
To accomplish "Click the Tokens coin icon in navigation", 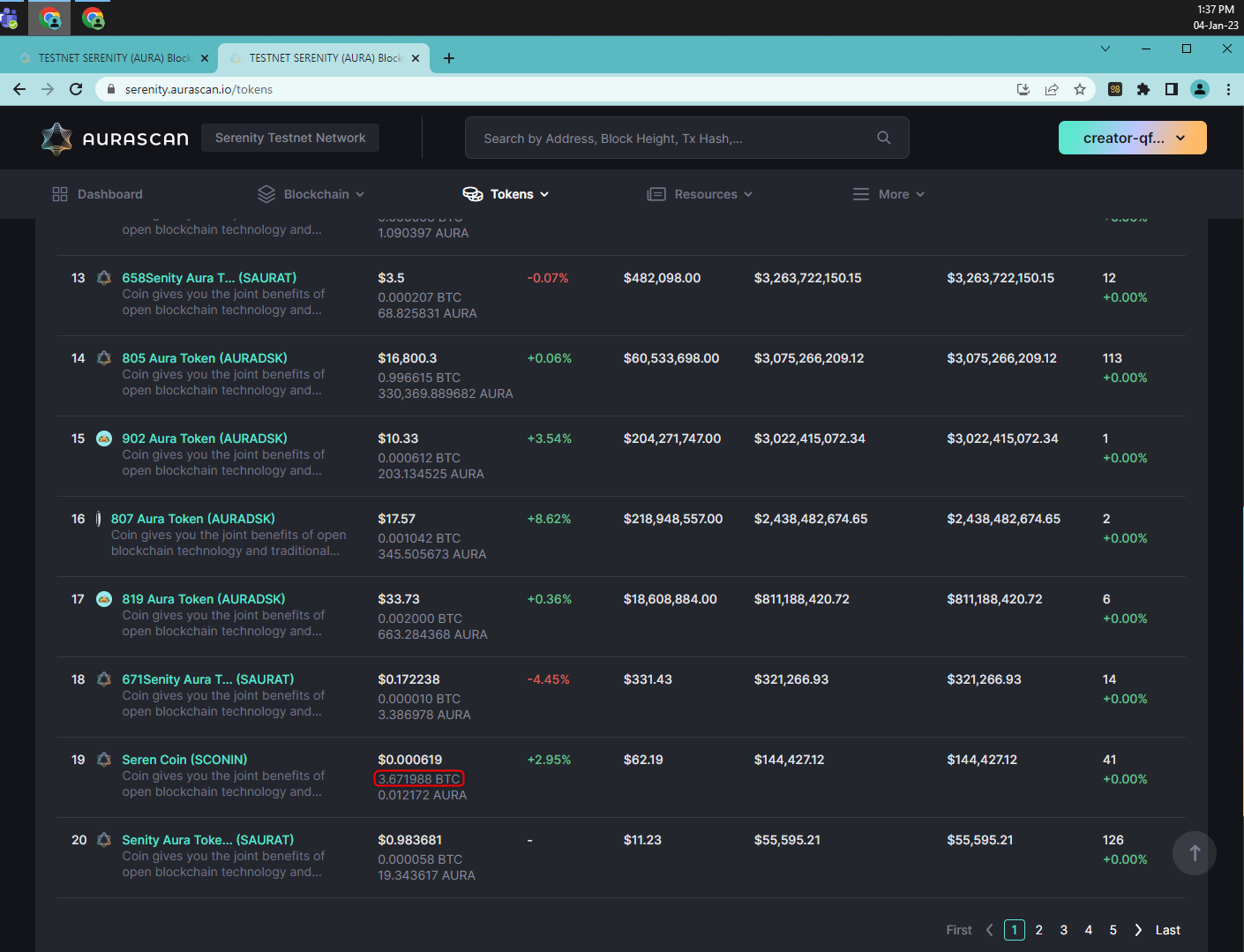I will 470,193.
